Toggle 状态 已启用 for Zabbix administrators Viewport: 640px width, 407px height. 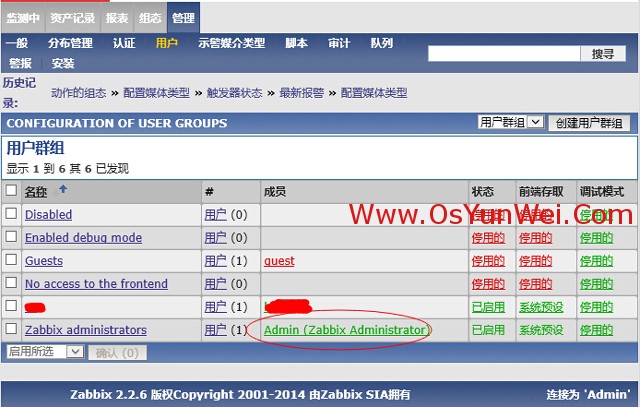(x=488, y=330)
